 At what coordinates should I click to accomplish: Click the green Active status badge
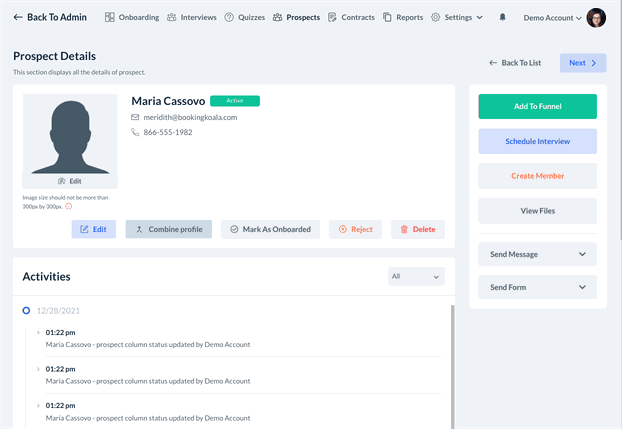235,101
